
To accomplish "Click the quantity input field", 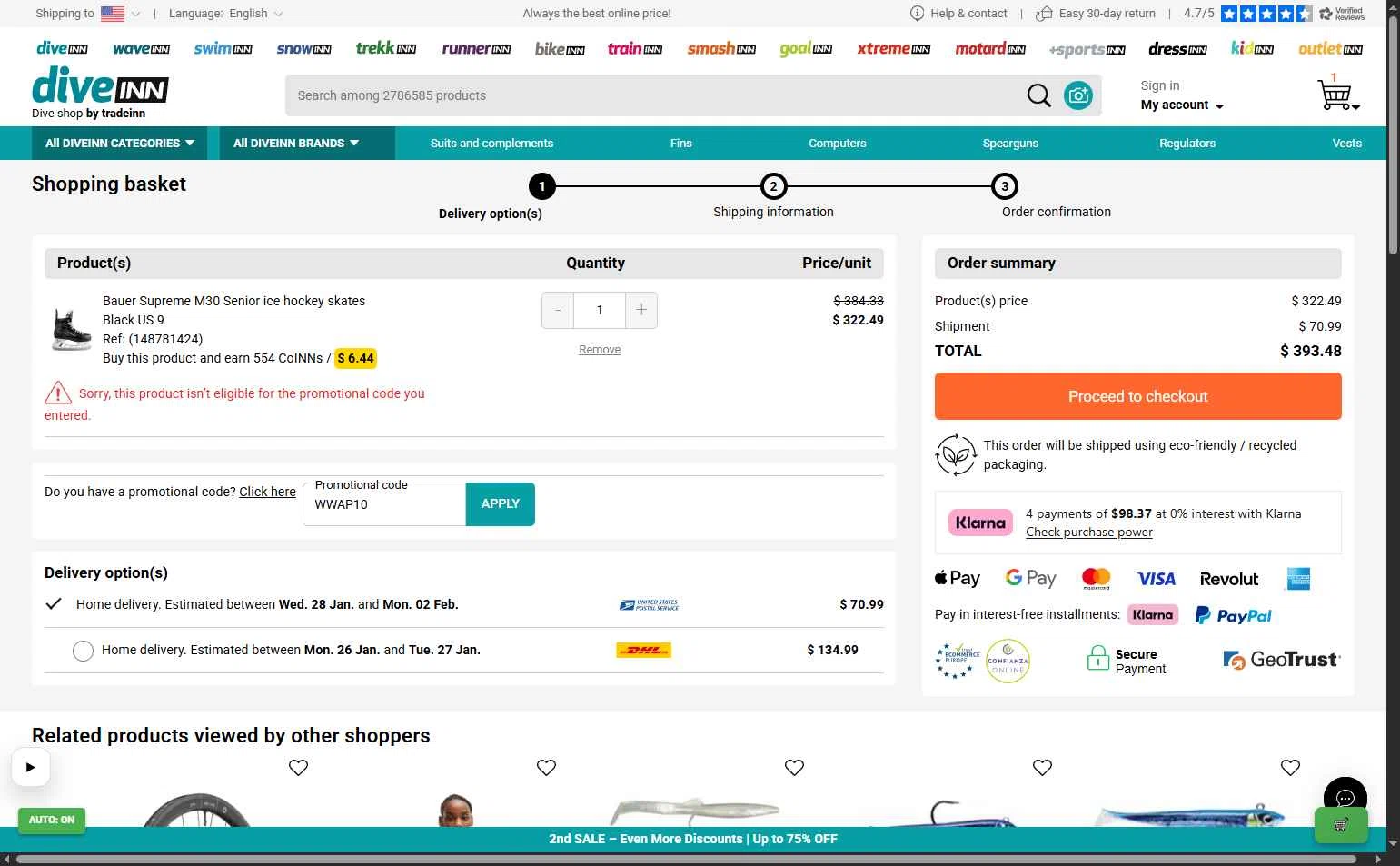I will tap(600, 311).
